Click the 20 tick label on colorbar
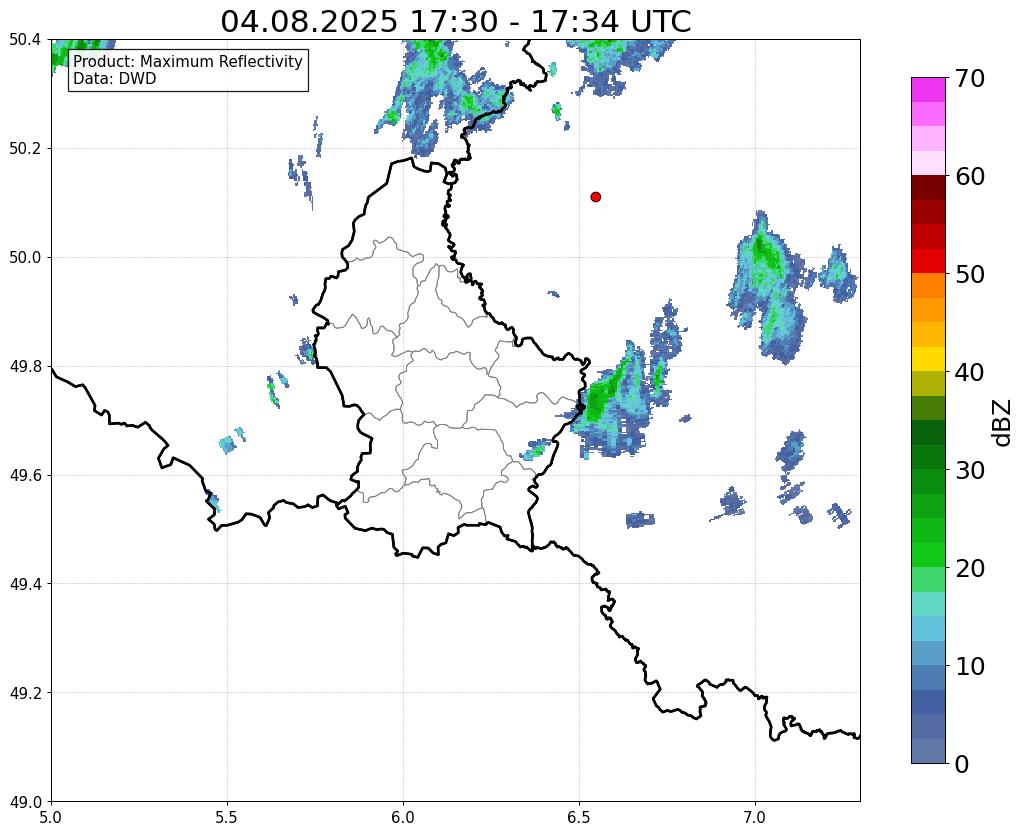The height and width of the screenshot is (834, 1023). click(x=969, y=568)
